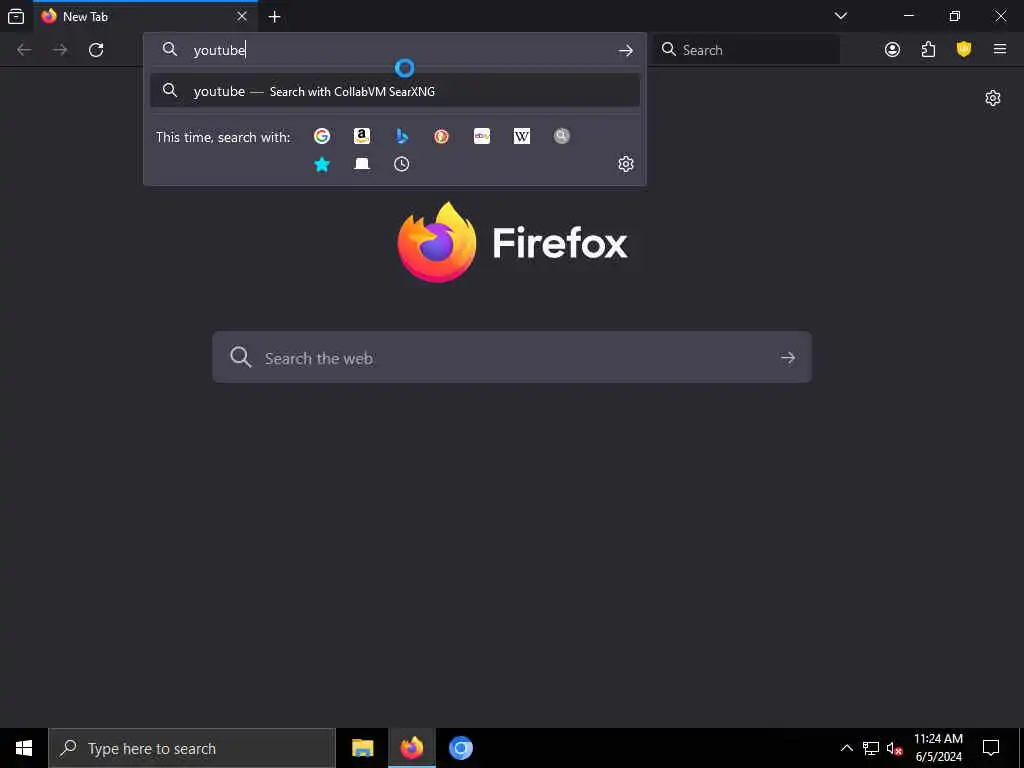Click the Search the web field
1024x768 pixels.
511,357
